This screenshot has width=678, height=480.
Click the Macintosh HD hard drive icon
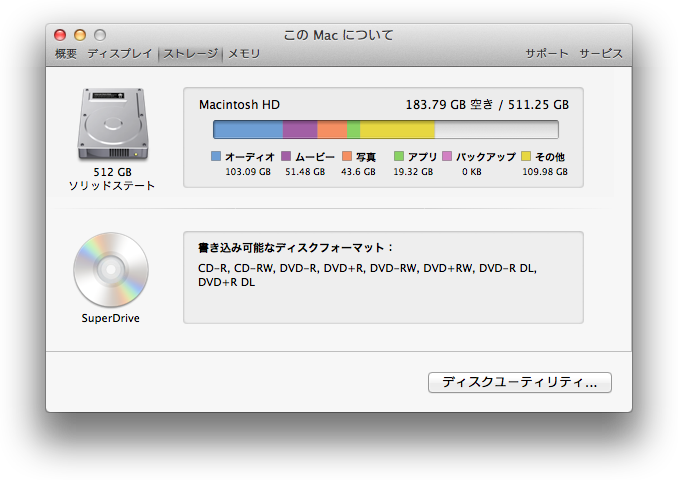point(113,125)
